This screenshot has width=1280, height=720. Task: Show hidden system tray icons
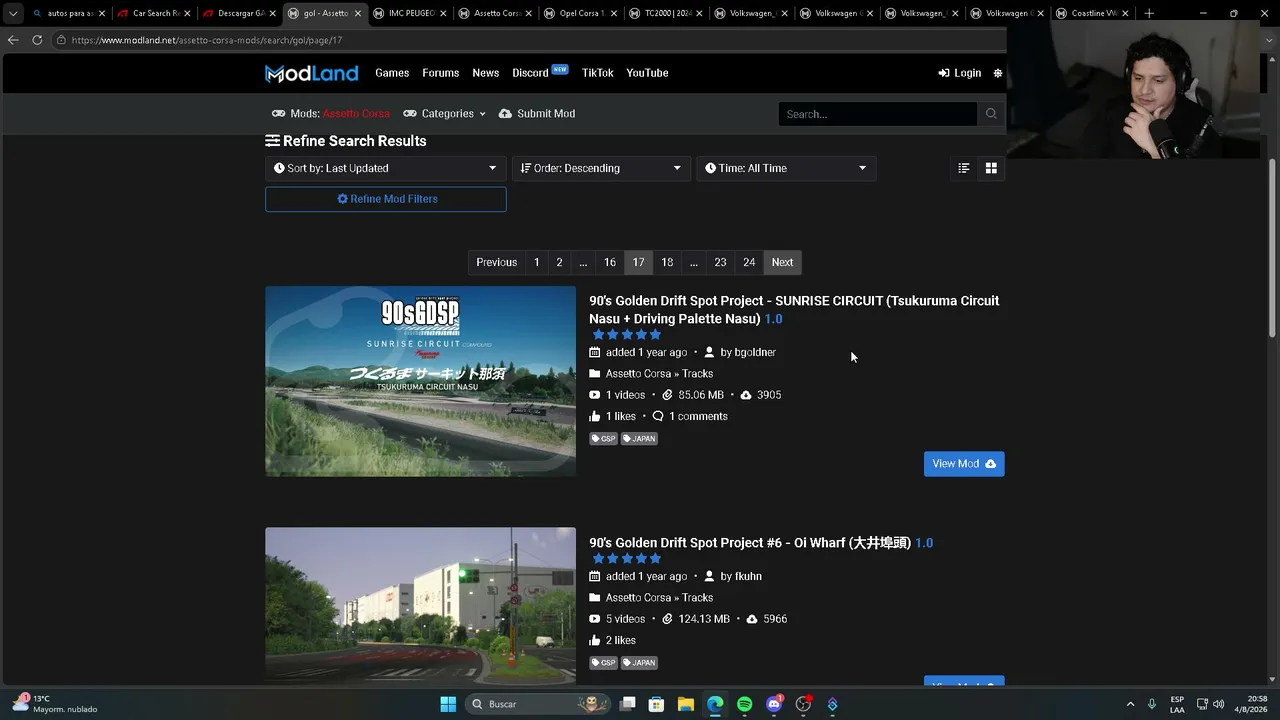[1130, 704]
